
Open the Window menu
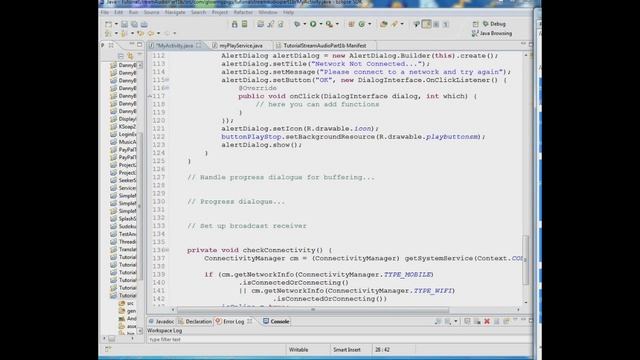pyautogui.click(x=268, y=13)
